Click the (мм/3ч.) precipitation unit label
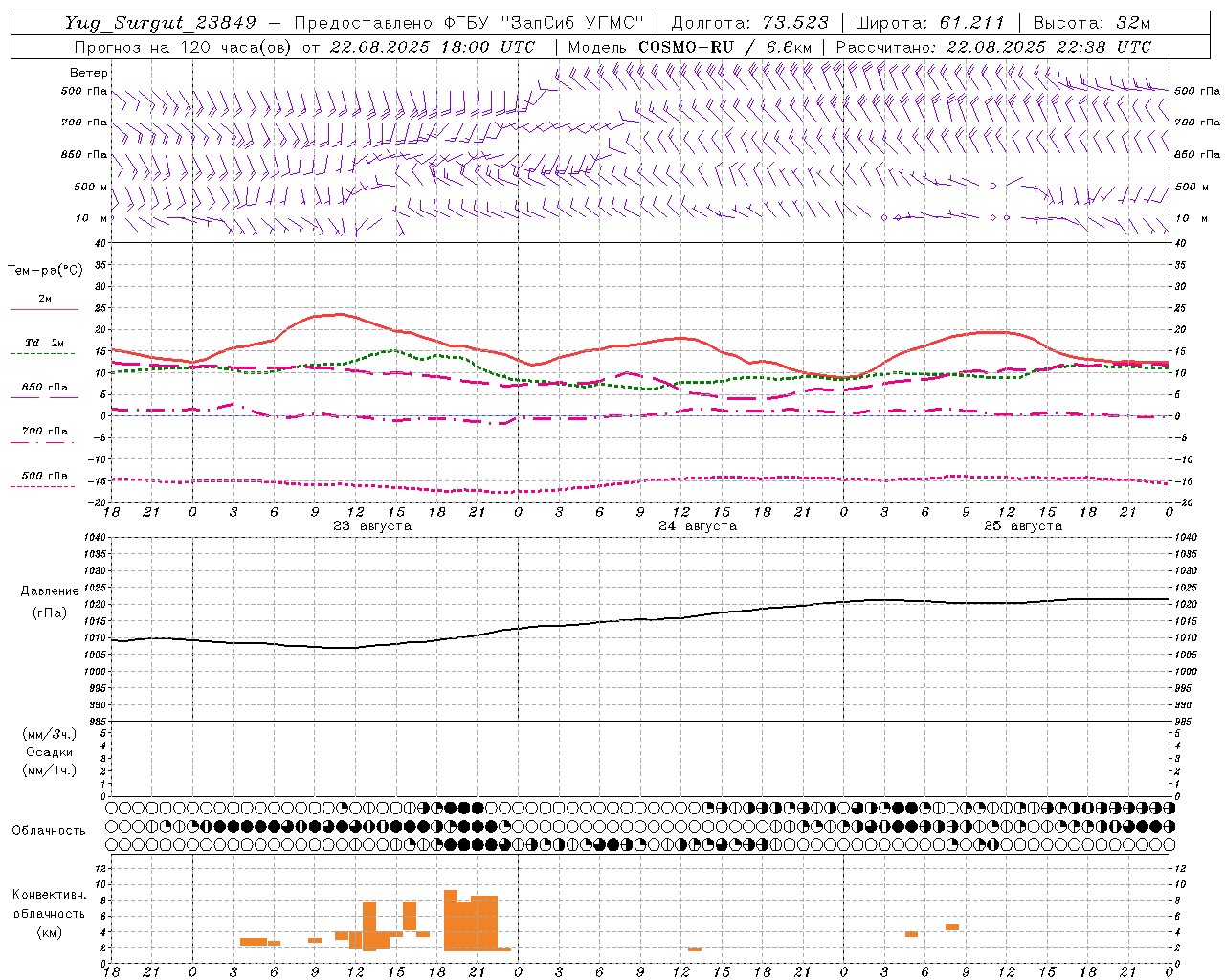Viewport: 1225px width, 980px height. (50, 734)
